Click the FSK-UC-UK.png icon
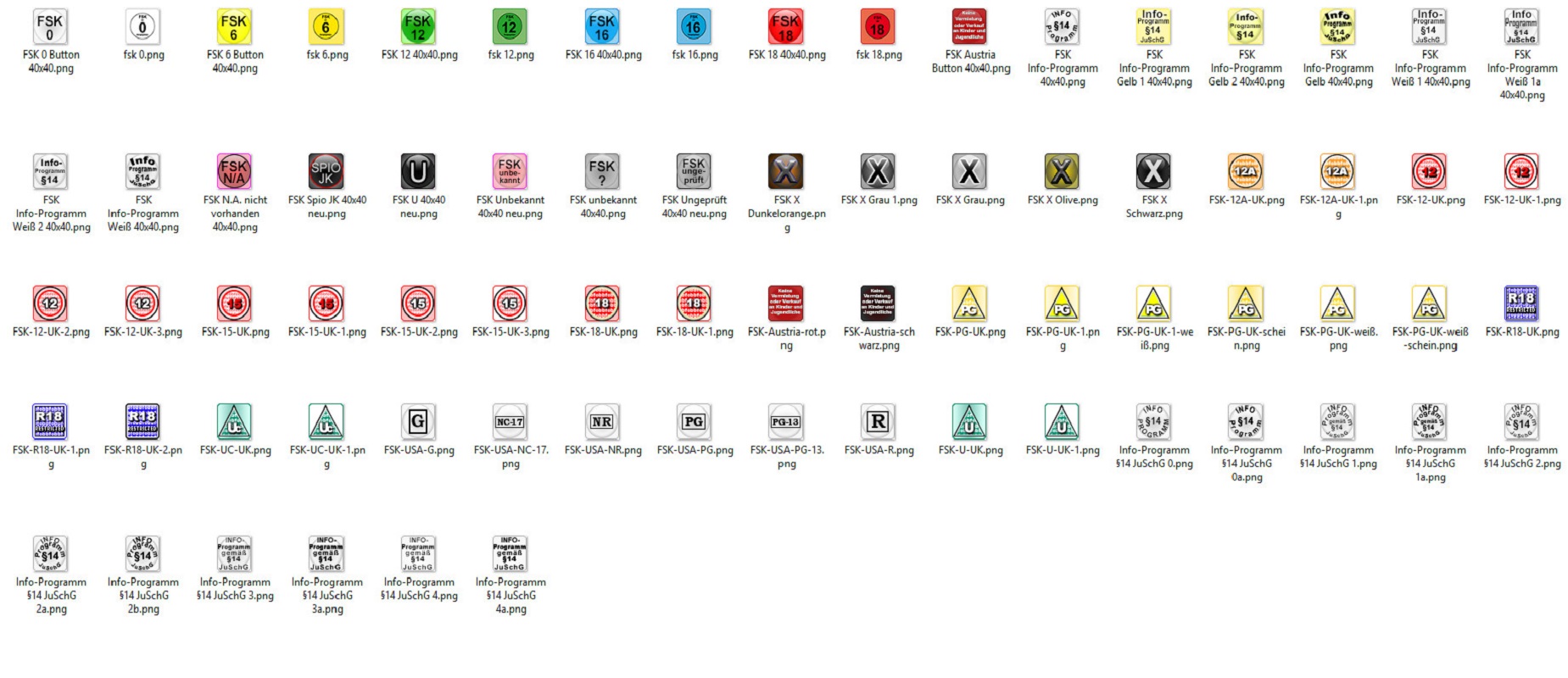This screenshot has width=1568, height=678. click(x=235, y=421)
